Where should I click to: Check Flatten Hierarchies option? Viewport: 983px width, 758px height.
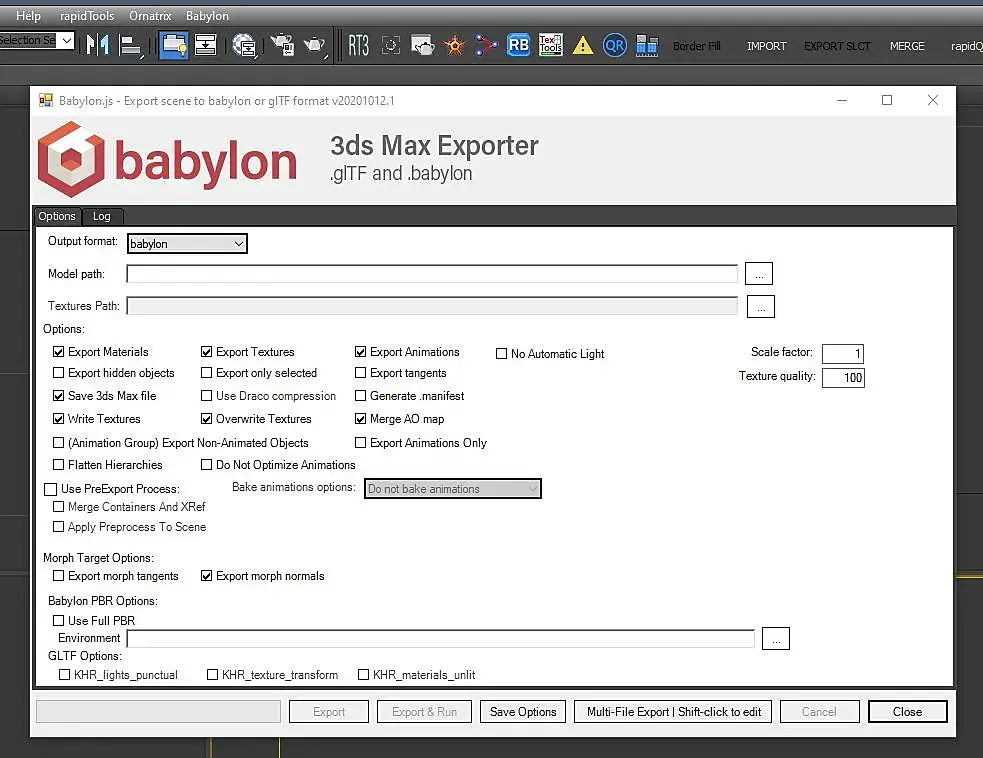point(58,465)
